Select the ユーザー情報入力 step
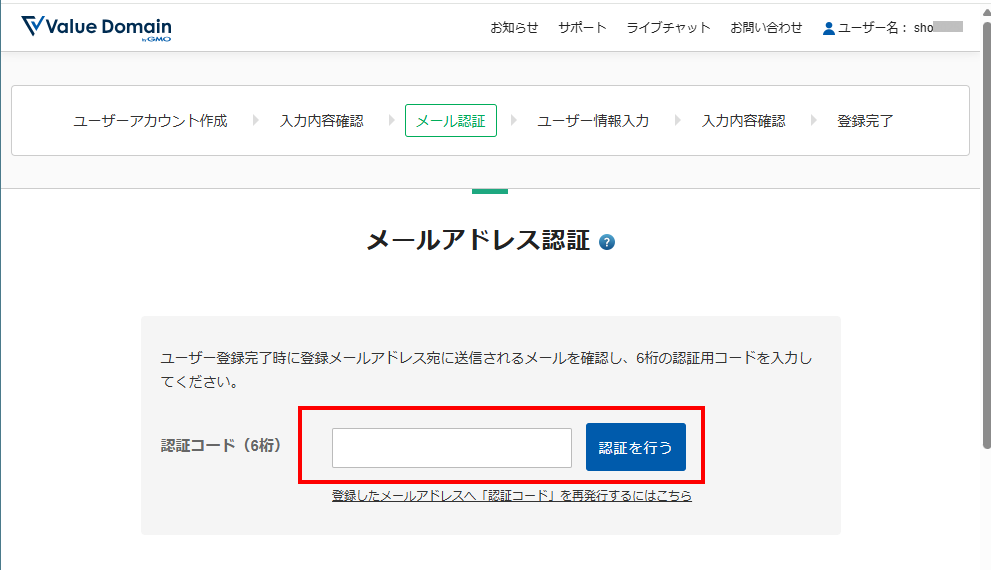This screenshot has width=991, height=570. [x=593, y=121]
